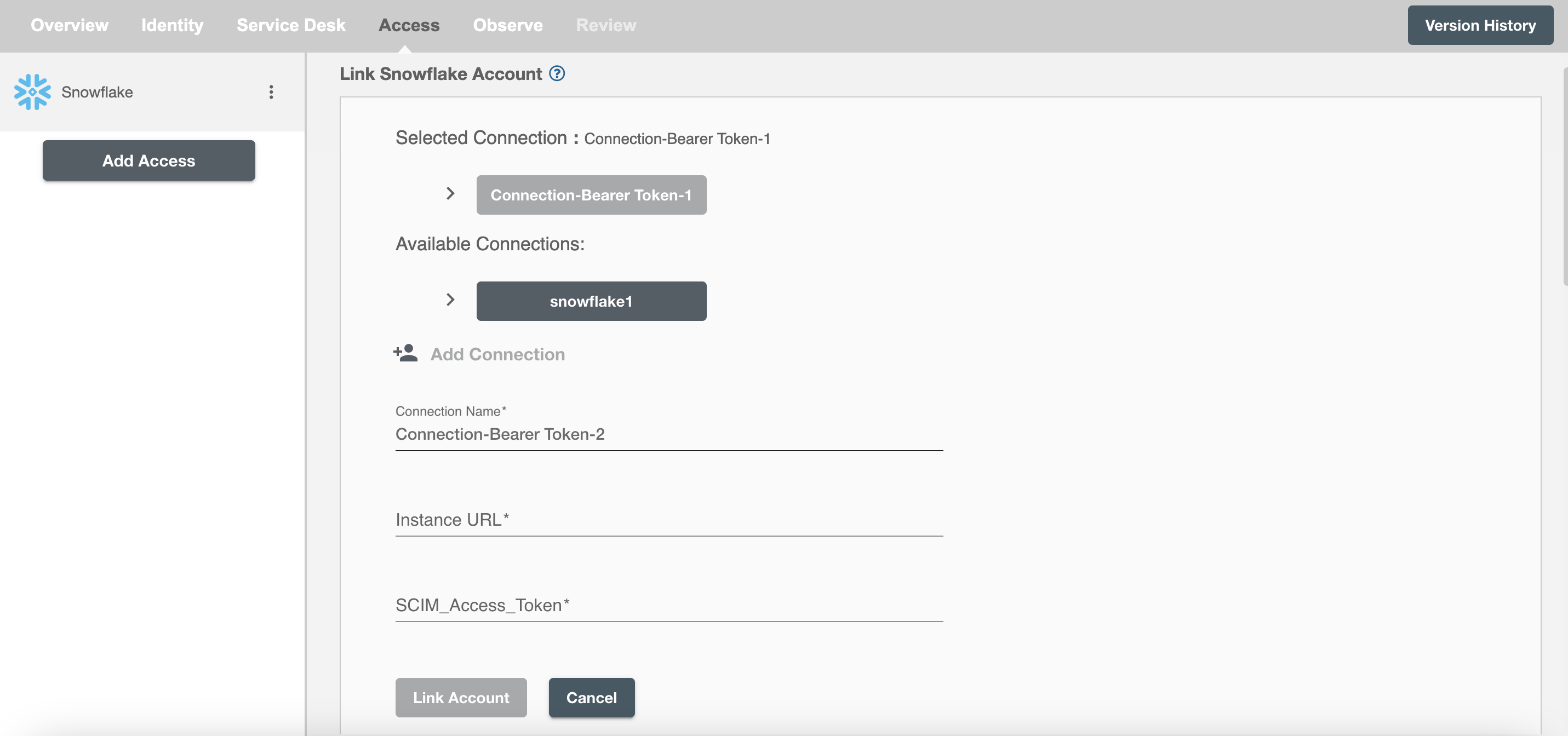Click the page vertical scrollbar
1568x736 pixels.
1565,176
